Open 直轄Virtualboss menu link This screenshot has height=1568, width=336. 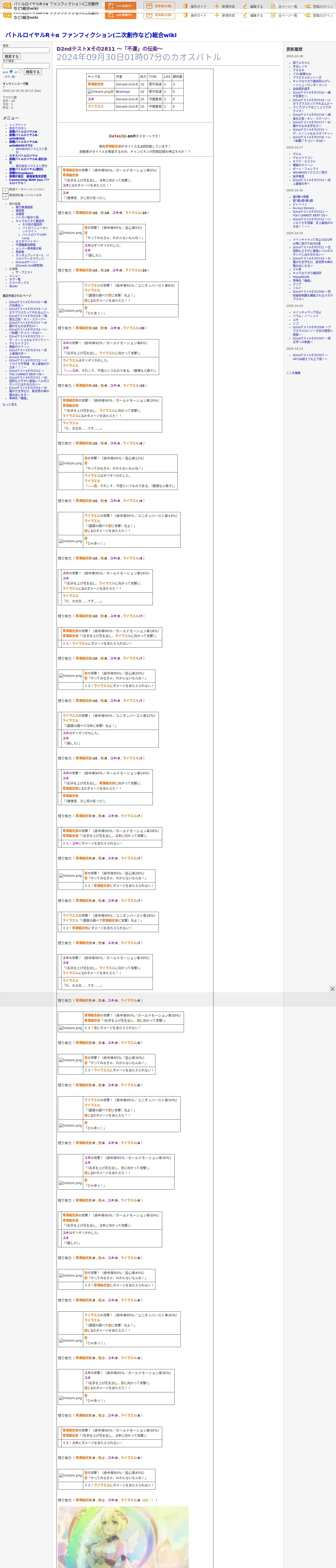tap(21, 173)
